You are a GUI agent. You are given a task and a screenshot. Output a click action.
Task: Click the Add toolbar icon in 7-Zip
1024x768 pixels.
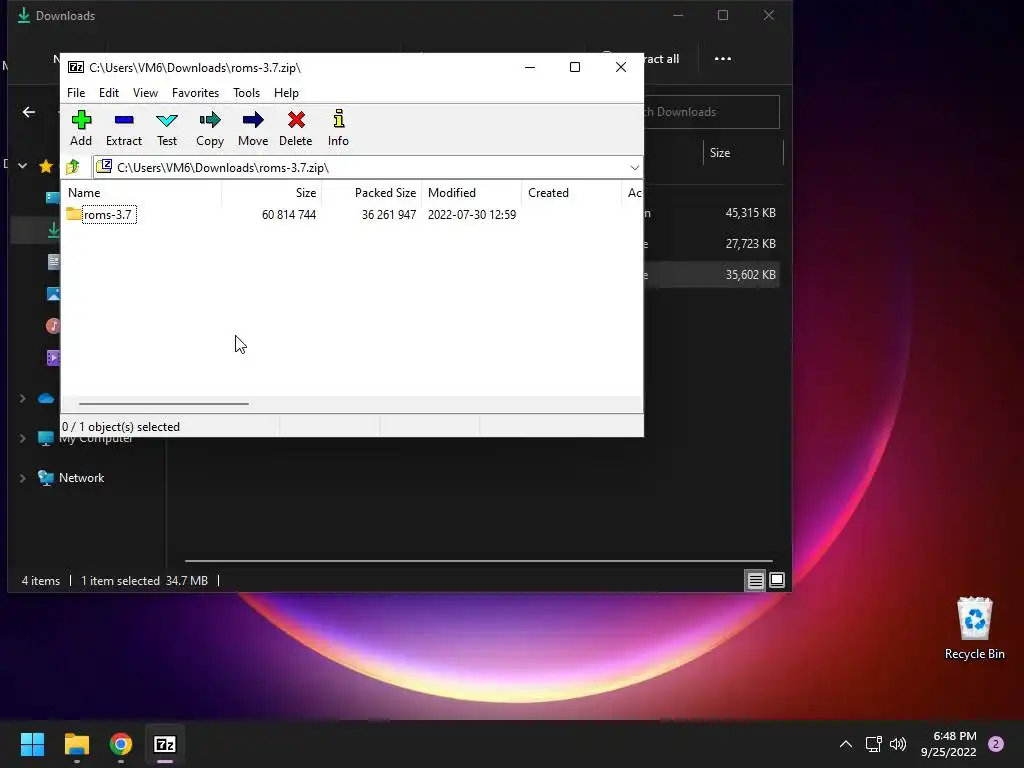tap(81, 129)
